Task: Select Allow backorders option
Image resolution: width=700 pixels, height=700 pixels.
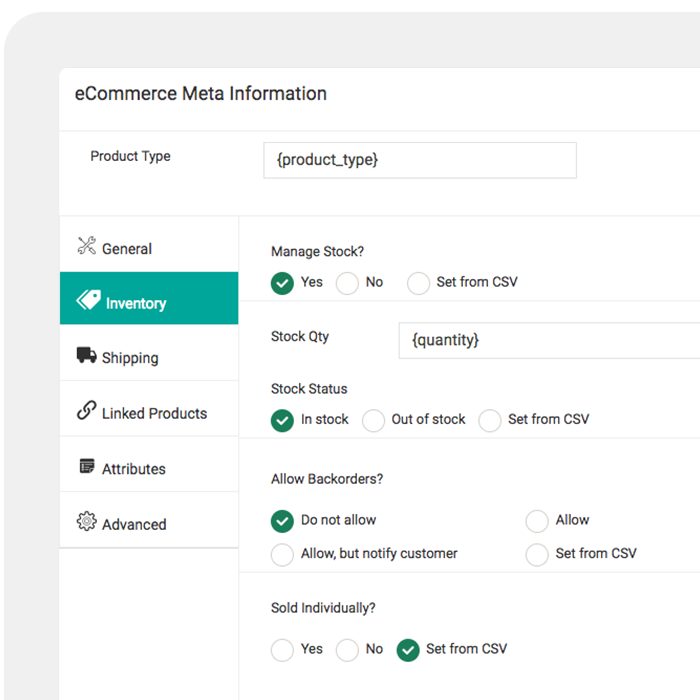Action: click(537, 521)
